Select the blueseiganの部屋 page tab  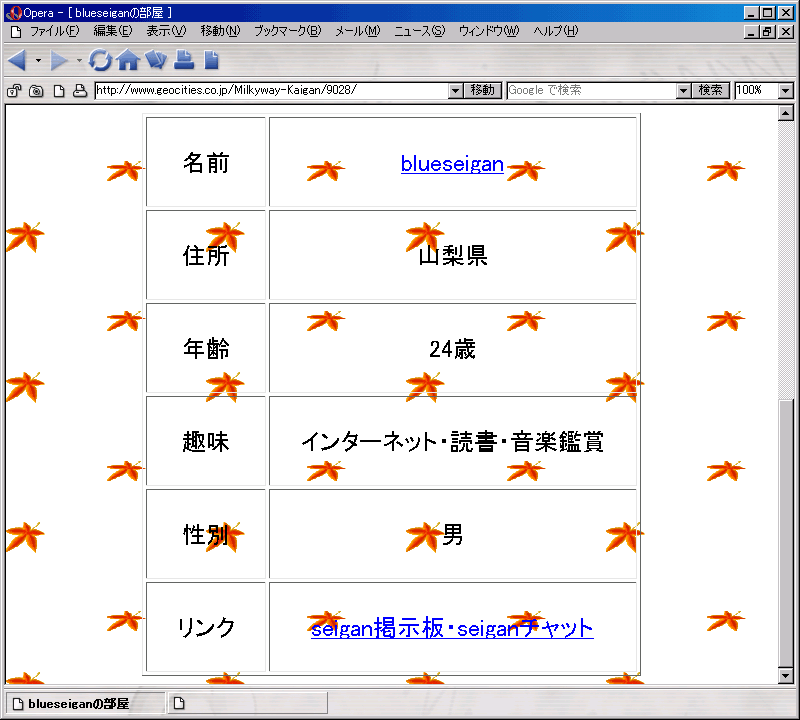pyautogui.click(x=85, y=704)
